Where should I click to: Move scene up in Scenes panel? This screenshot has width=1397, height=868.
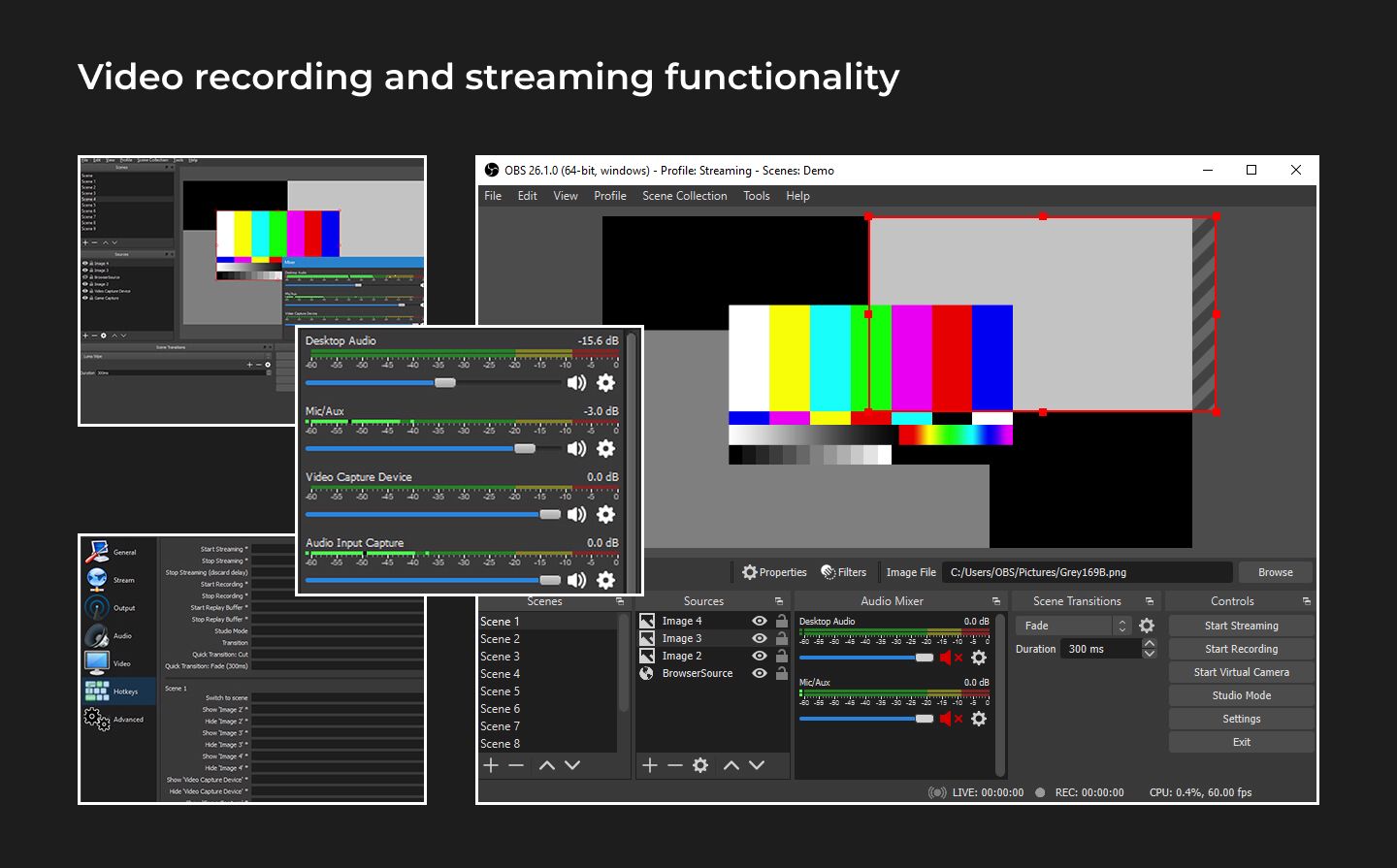pyautogui.click(x=547, y=765)
